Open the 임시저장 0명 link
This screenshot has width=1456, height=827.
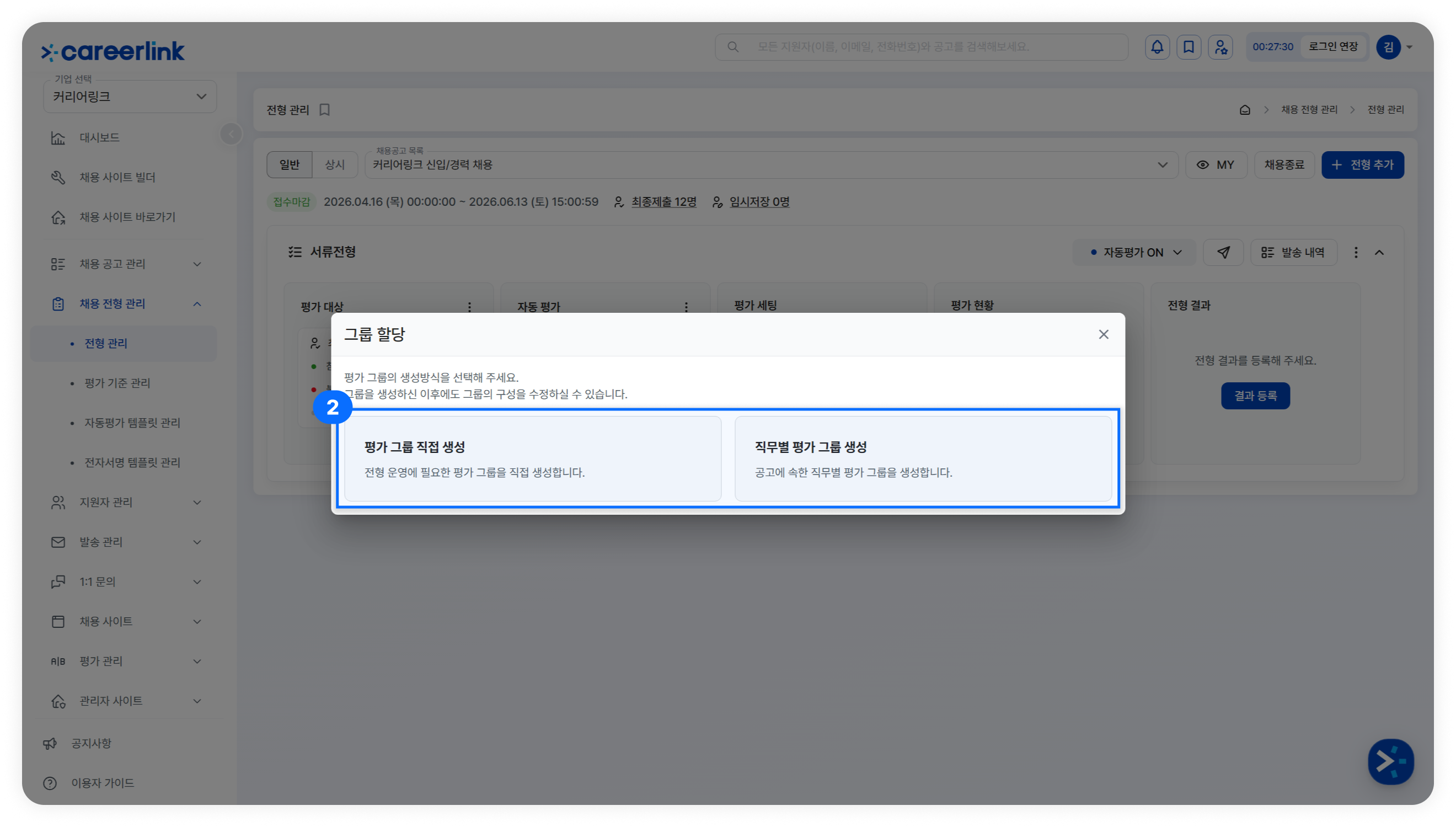759,201
